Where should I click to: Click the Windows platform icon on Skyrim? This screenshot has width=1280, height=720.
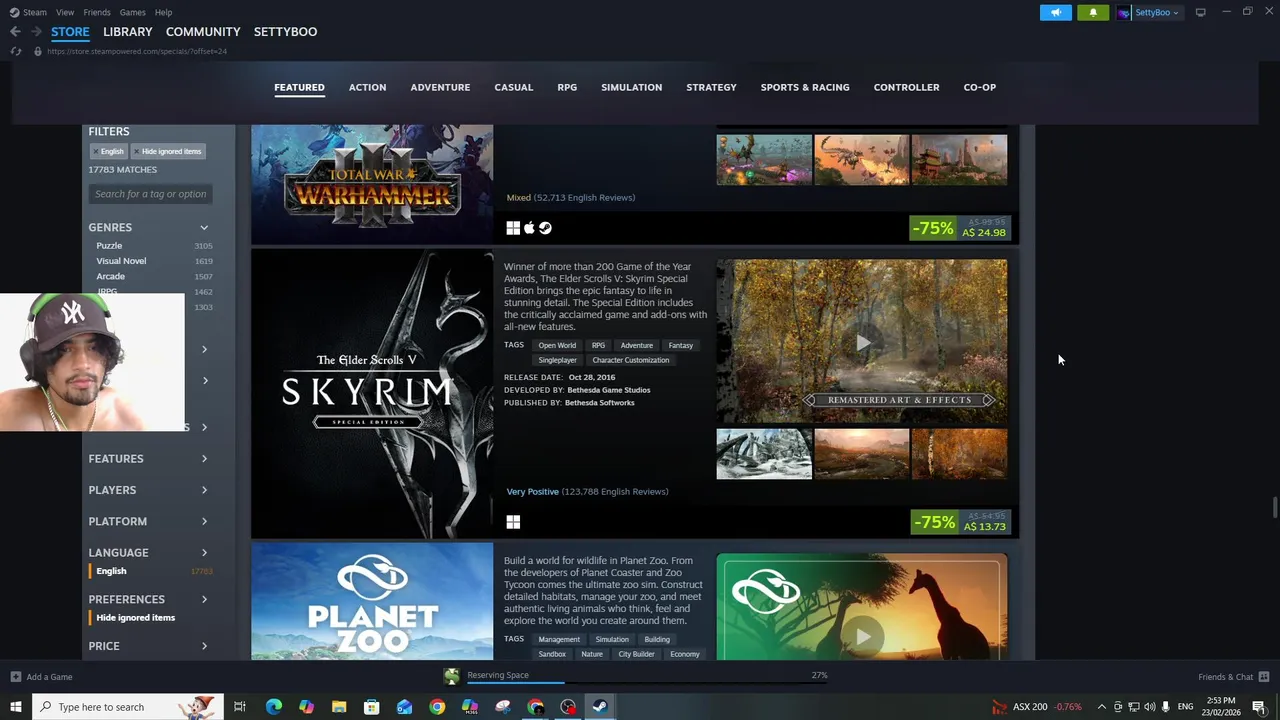(513, 522)
